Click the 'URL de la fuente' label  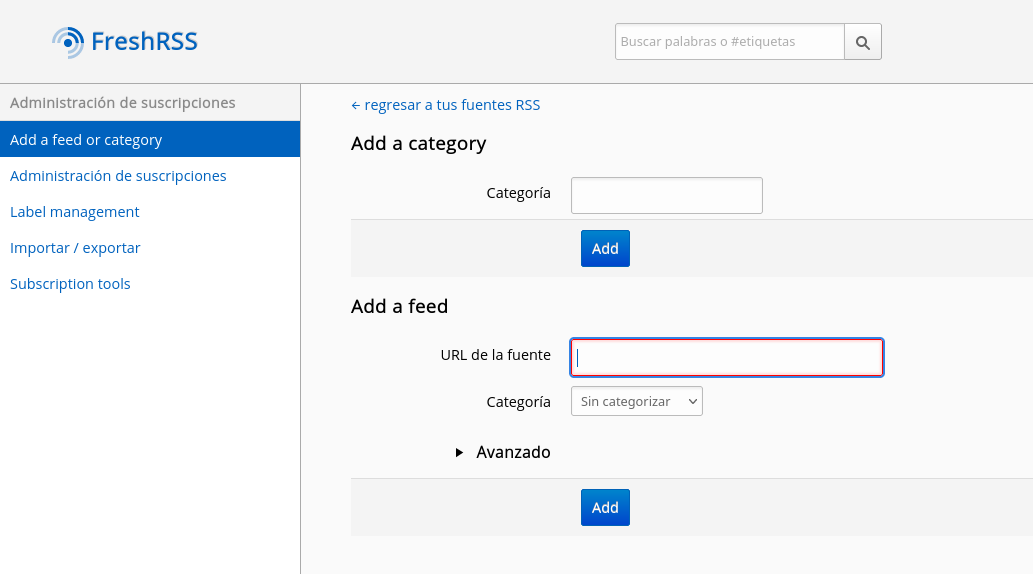pyautogui.click(x=495, y=355)
